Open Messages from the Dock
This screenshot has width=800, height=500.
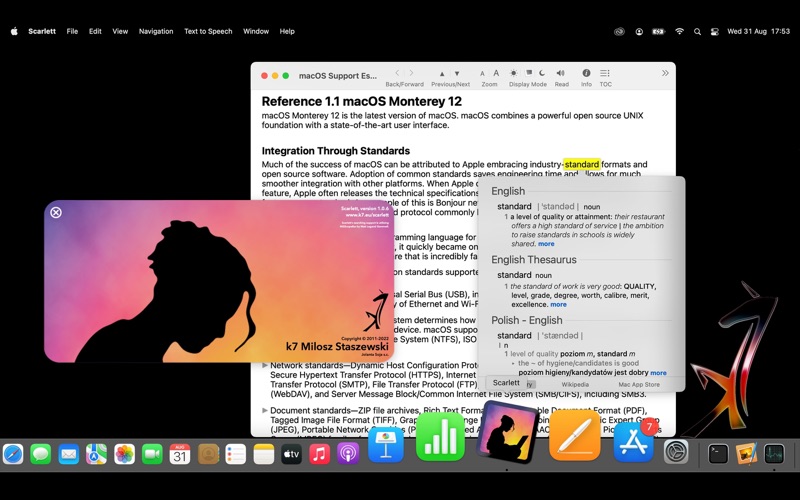click(x=41, y=454)
